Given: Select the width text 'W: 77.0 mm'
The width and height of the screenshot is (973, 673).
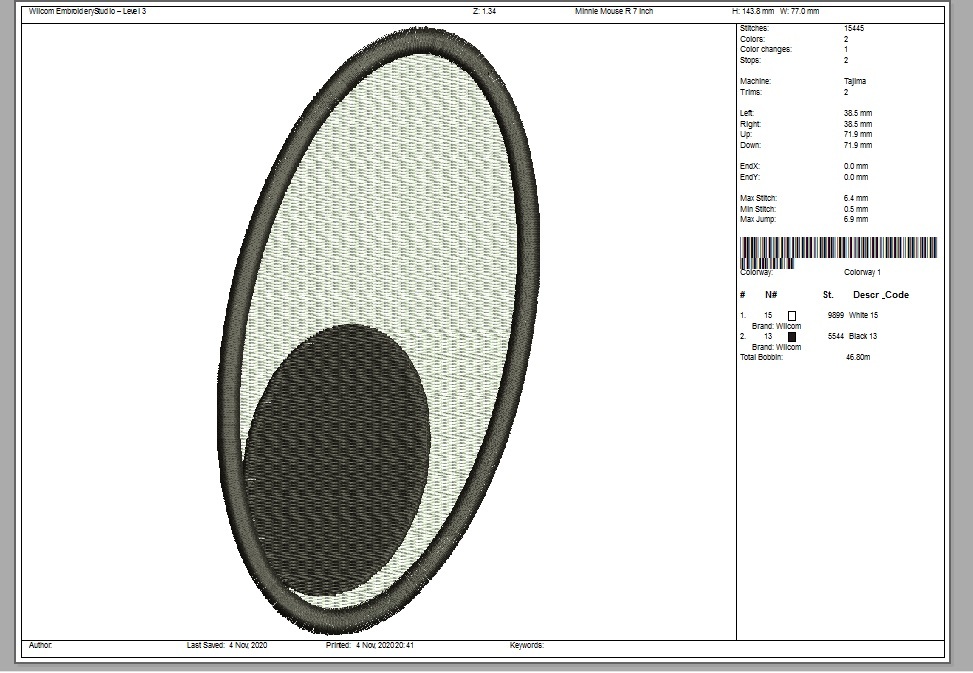Looking at the screenshot, I should click(799, 11).
